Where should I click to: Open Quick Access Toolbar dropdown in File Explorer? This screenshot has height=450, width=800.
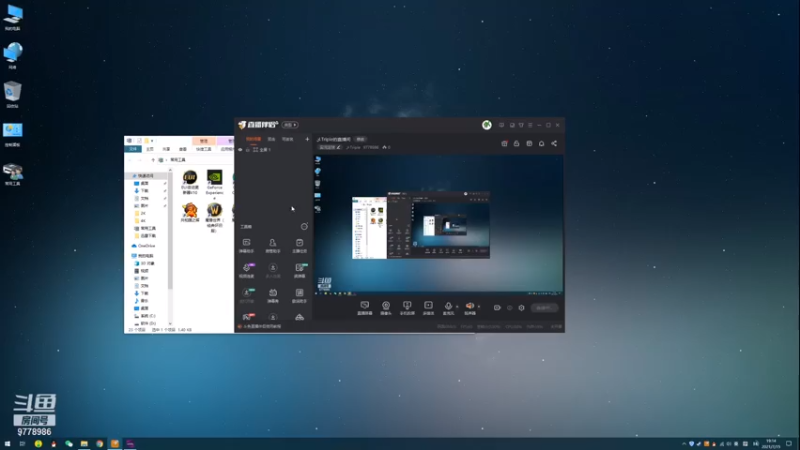coord(152,141)
